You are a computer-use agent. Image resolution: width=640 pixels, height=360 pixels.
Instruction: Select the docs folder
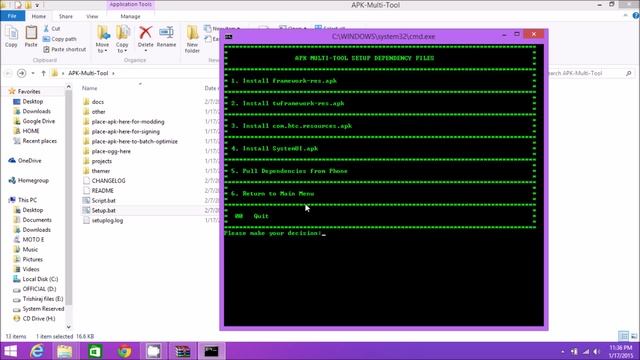[98, 102]
